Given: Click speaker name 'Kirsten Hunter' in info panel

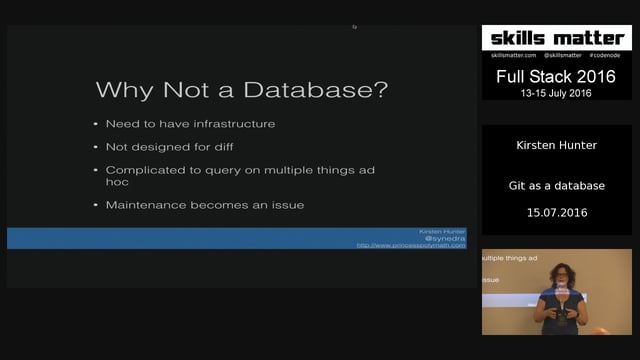Looking at the screenshot, I should pos(557,145).
